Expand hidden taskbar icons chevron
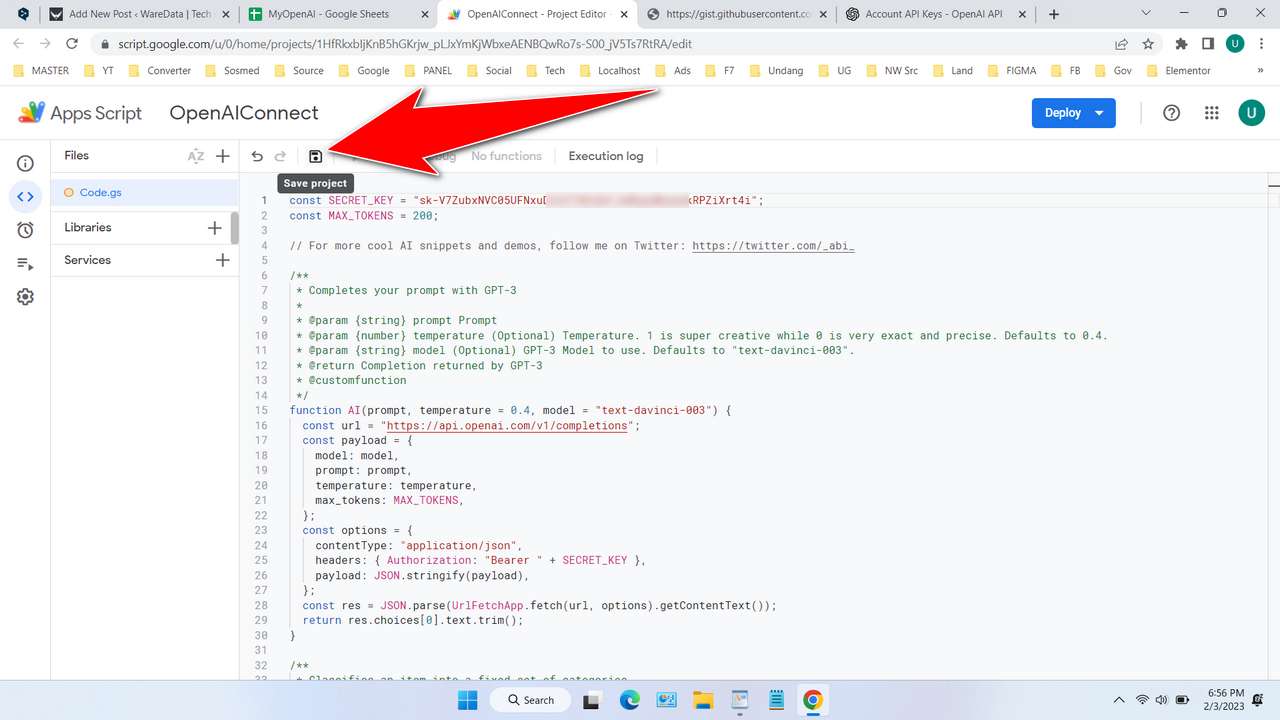 click(x=1118, y=700)
